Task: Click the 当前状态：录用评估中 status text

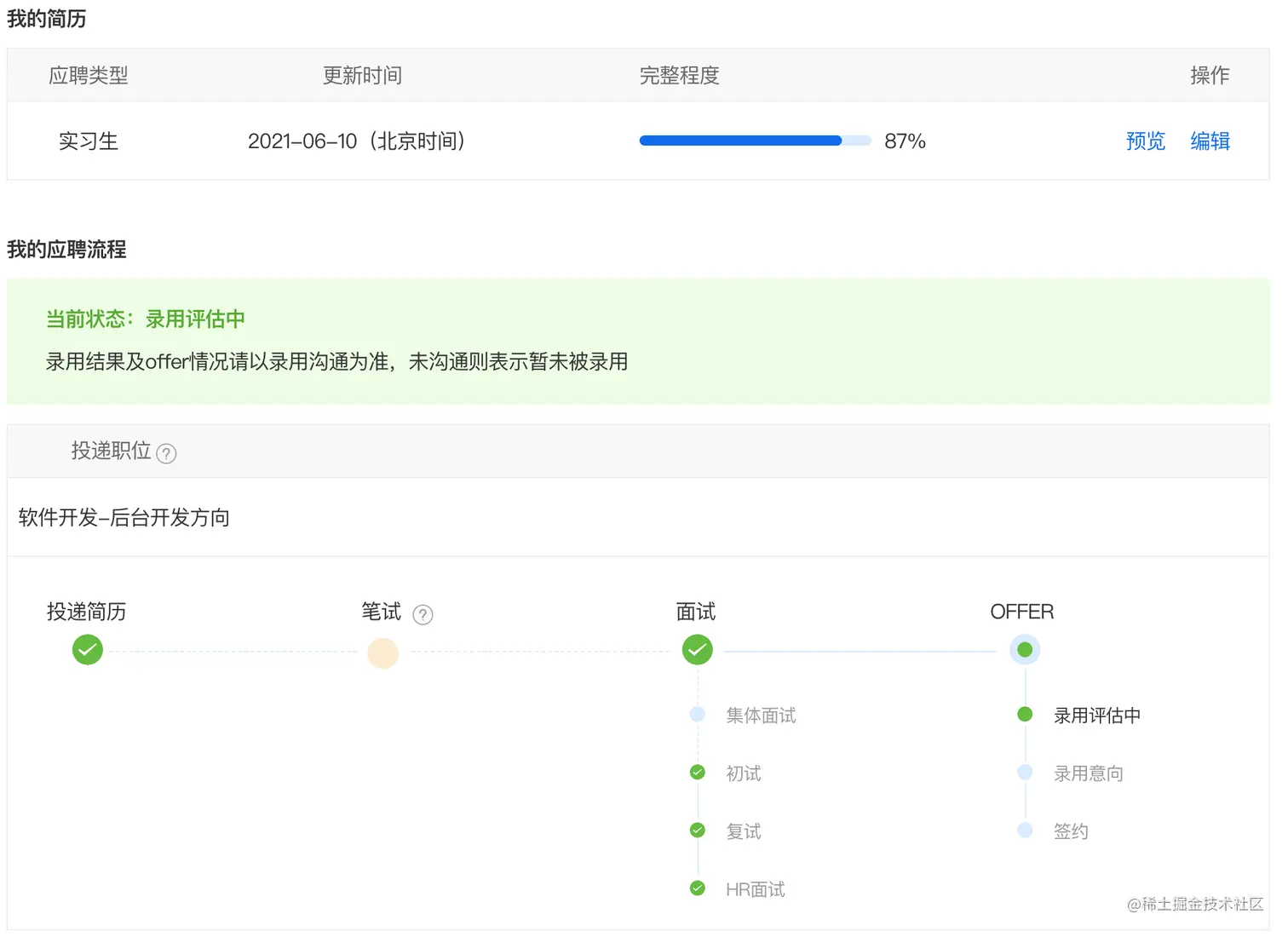Action: click(x=146, y=319)
